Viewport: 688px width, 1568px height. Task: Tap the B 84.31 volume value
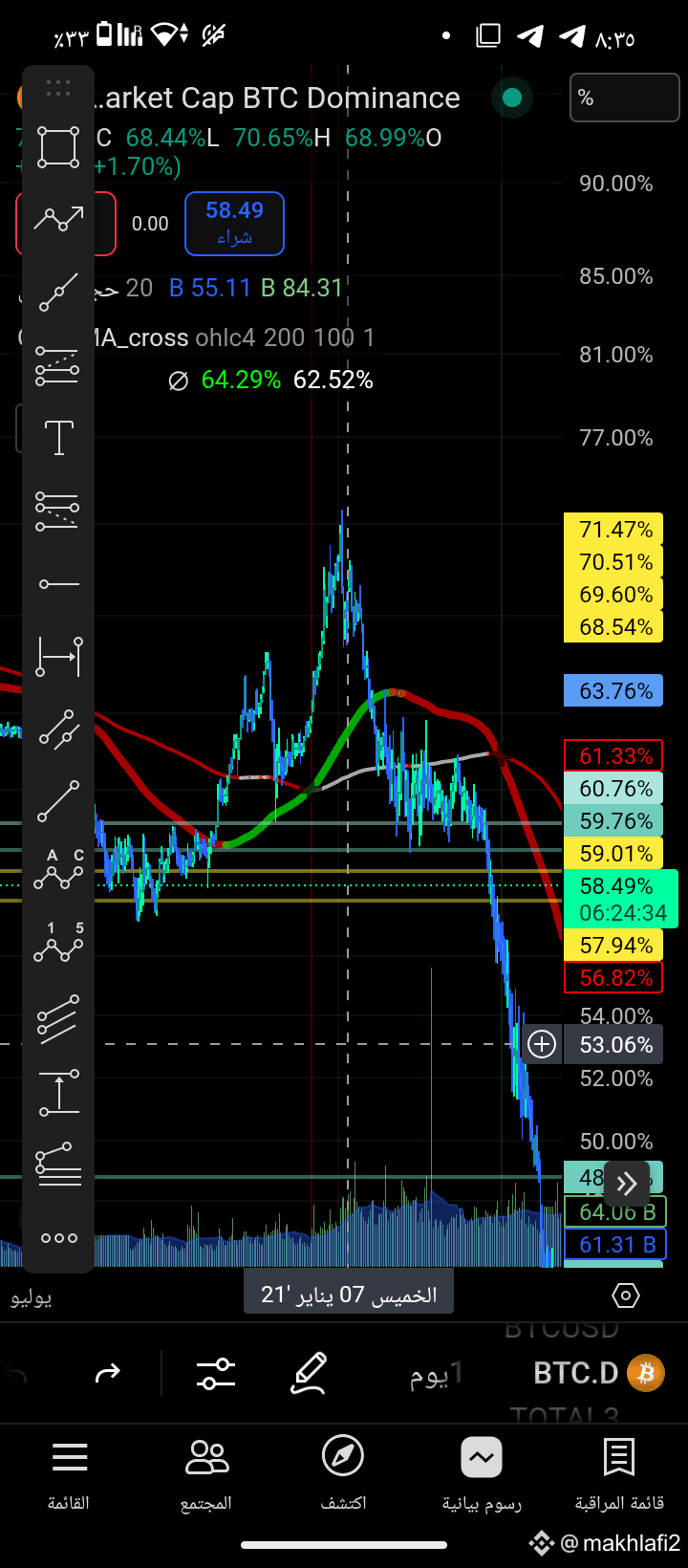tap(302, 288)
